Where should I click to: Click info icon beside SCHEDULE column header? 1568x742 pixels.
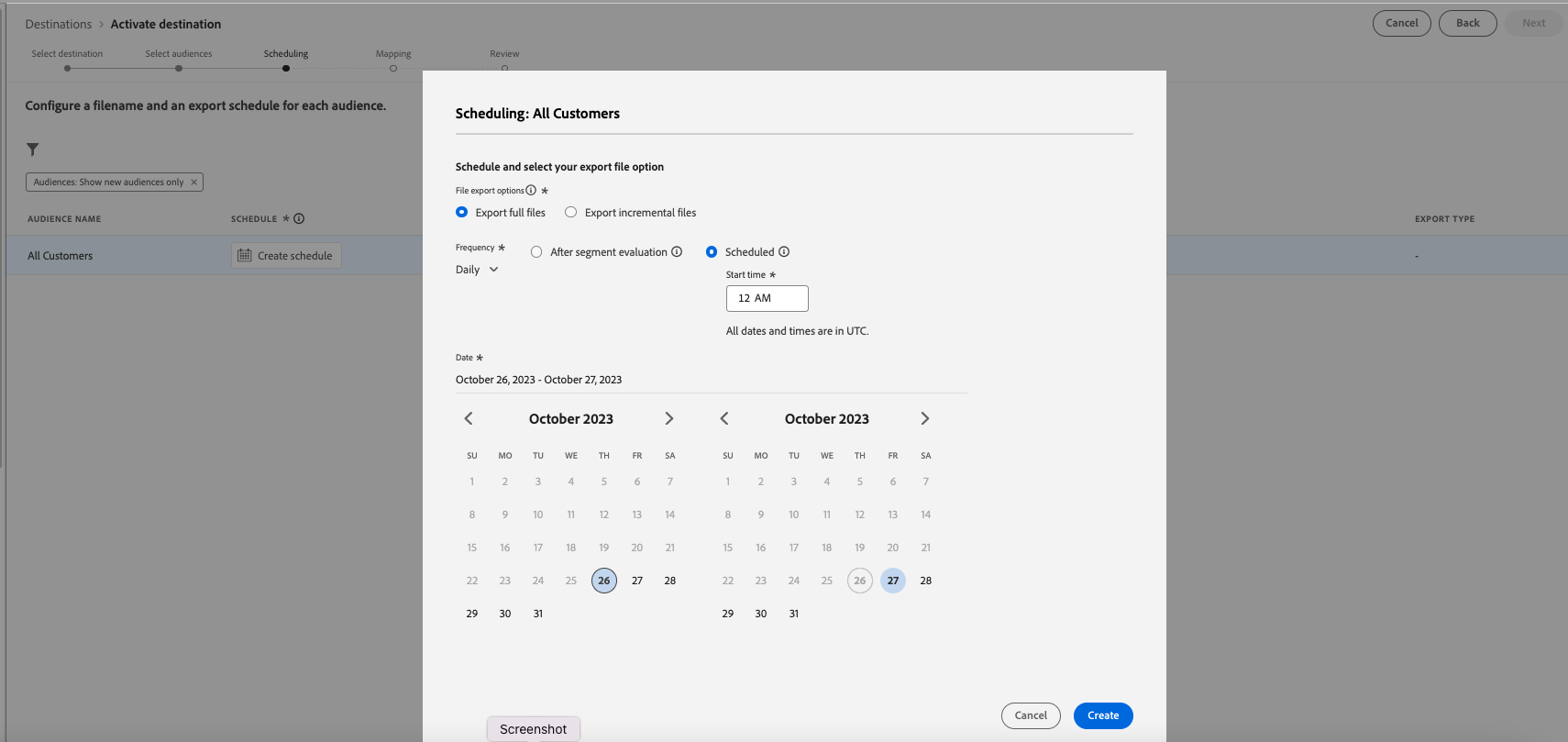(299, 218)
